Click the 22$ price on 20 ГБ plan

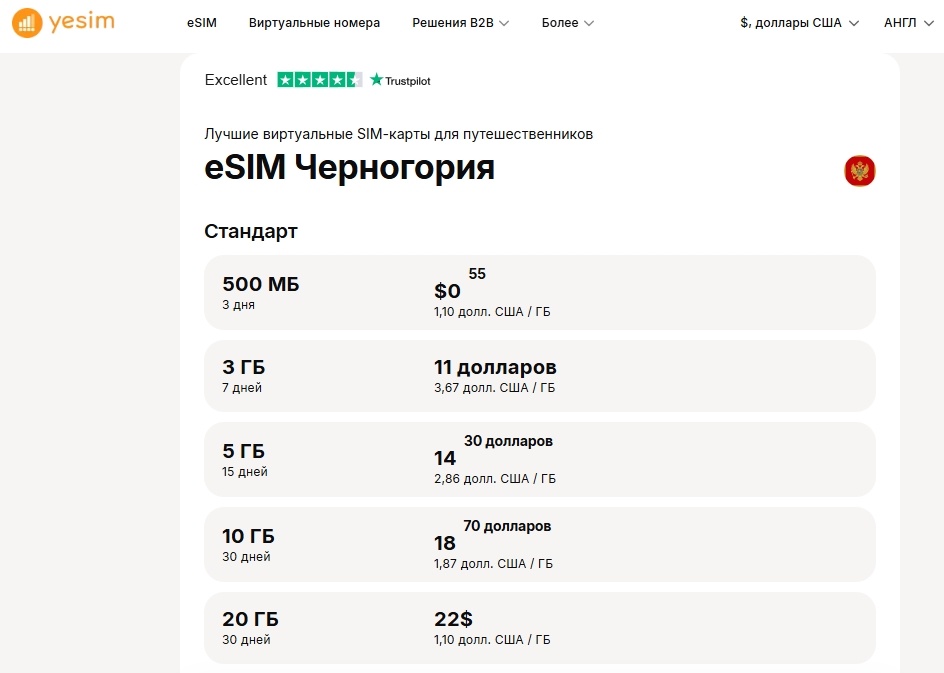(454, 619)
